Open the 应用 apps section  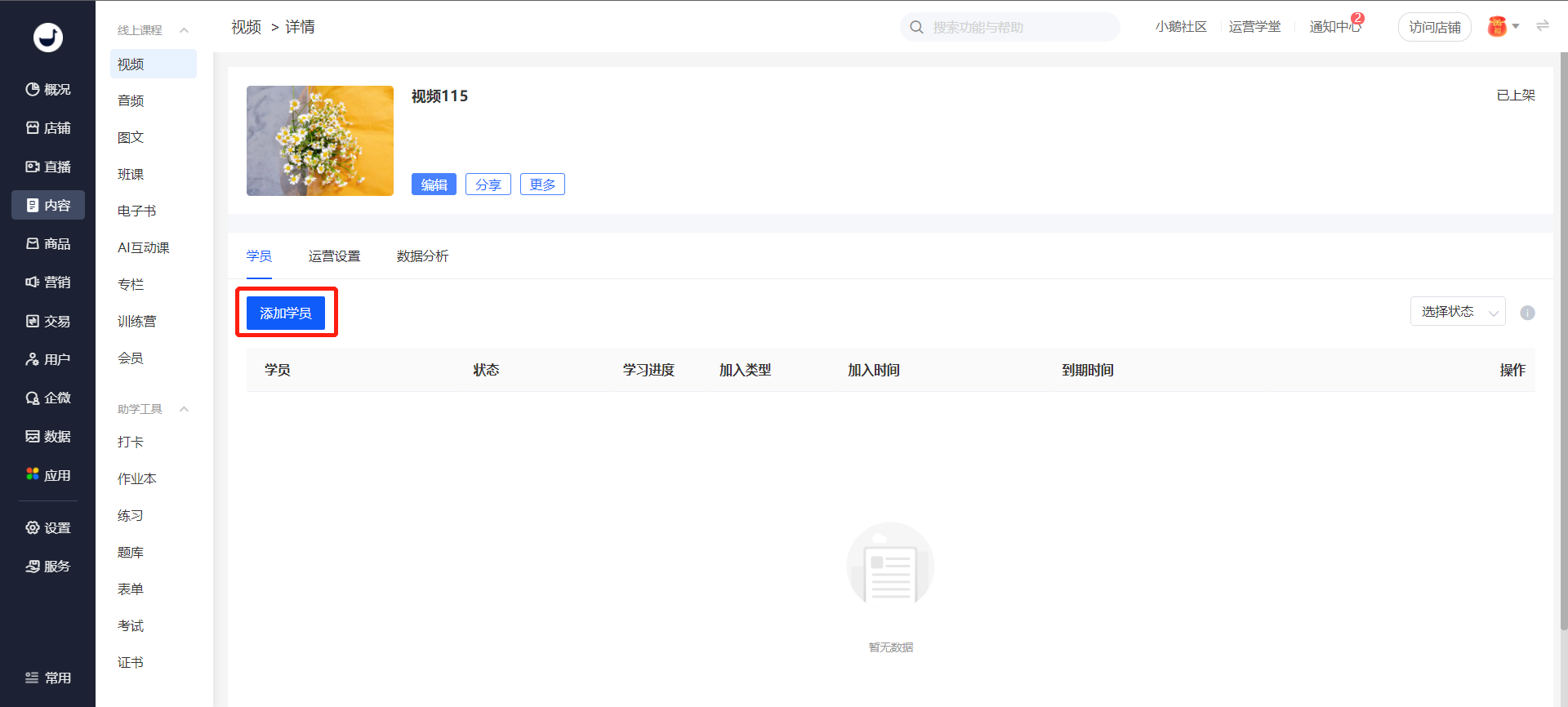pos(48,475)
